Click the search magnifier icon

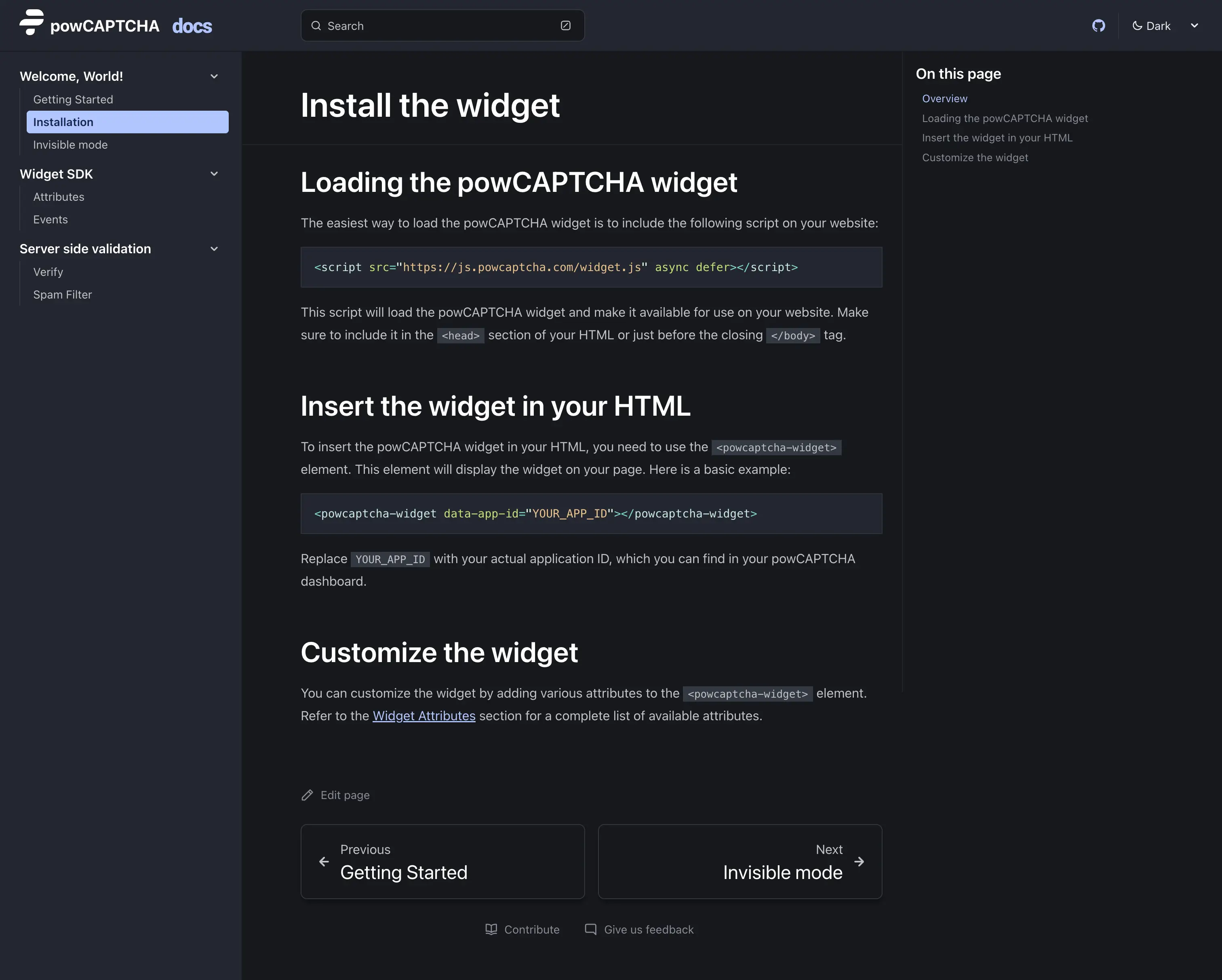pyautogui.click(x=316, y=25)
